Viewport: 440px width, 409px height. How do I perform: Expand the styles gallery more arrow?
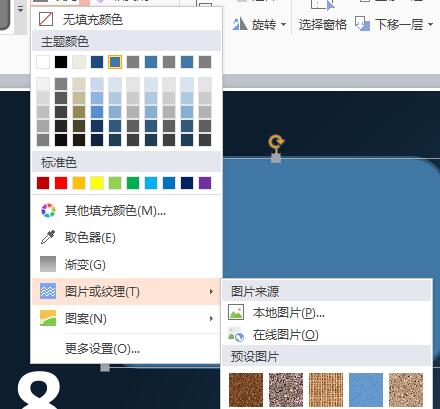point(21,10)
